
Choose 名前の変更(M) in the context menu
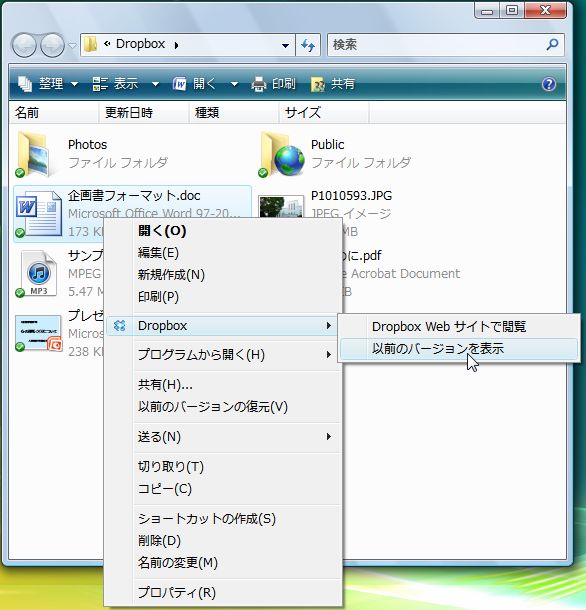point(224,563)
